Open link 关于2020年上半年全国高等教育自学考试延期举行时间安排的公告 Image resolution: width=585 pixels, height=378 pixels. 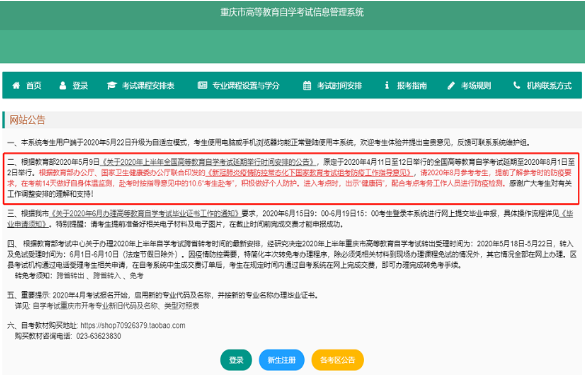pyautogui.click(x=208, y=162)
